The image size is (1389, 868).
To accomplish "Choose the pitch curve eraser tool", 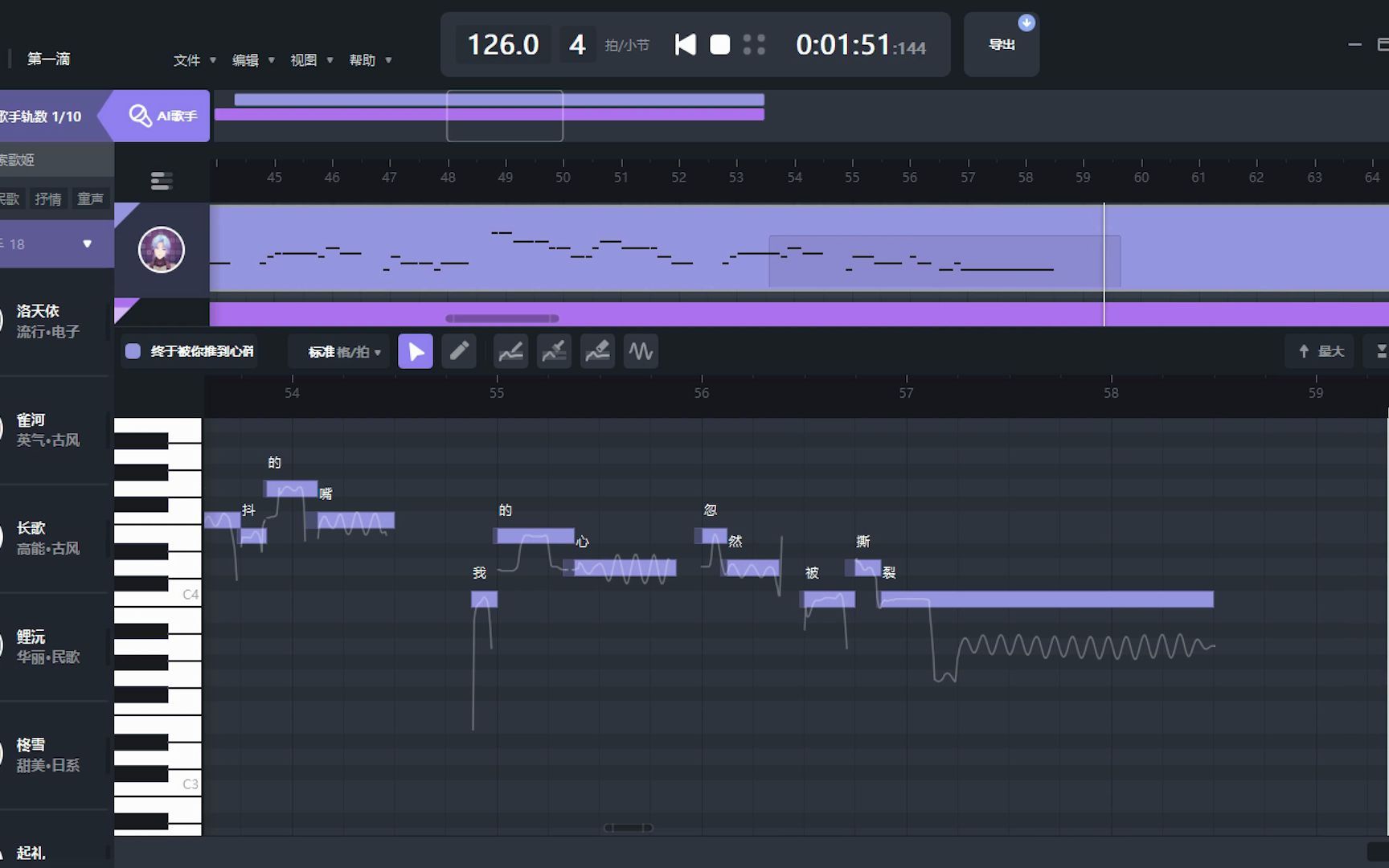I will click(x=597, y=351).
